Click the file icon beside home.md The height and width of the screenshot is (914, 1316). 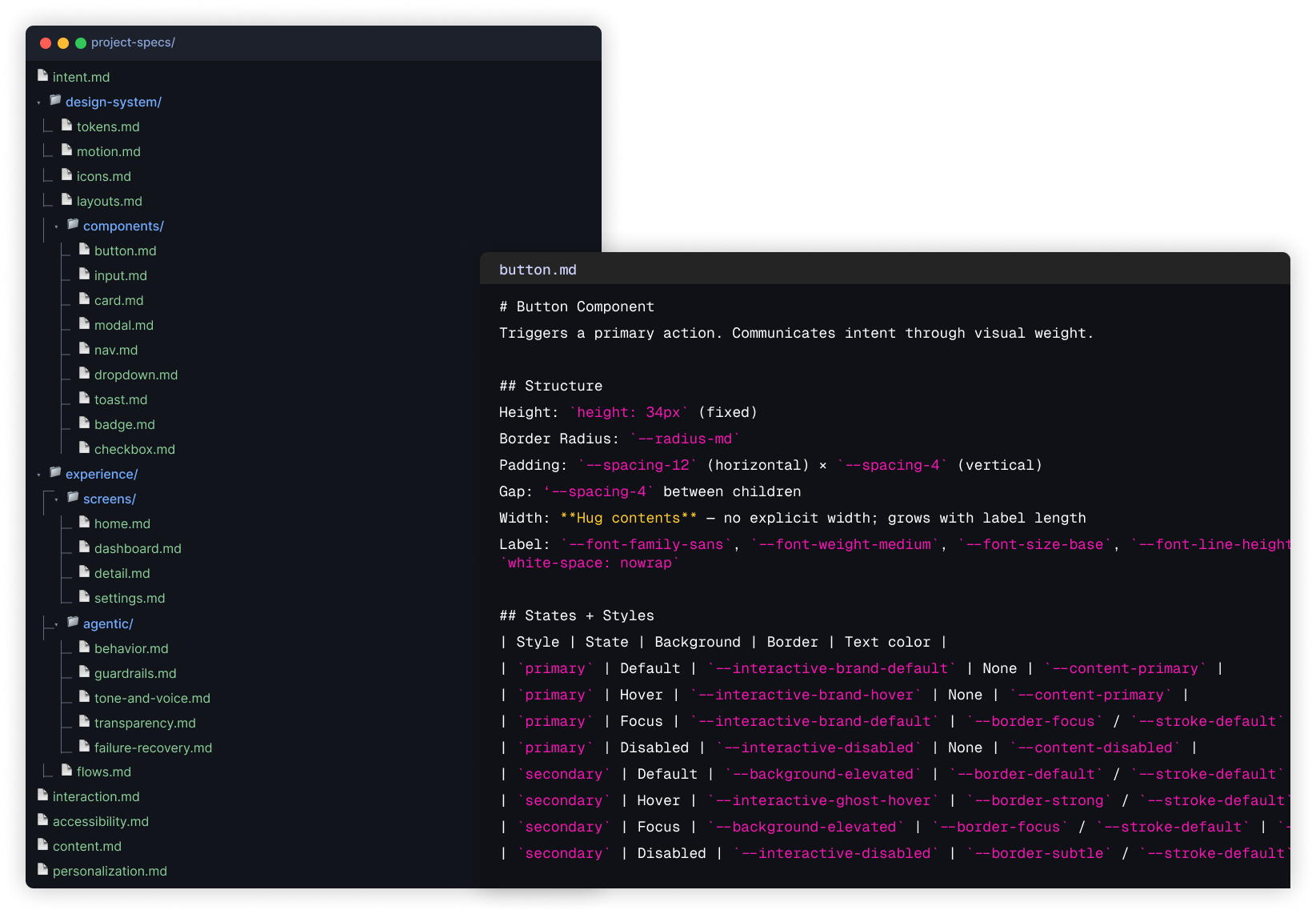tap(85, 522)
